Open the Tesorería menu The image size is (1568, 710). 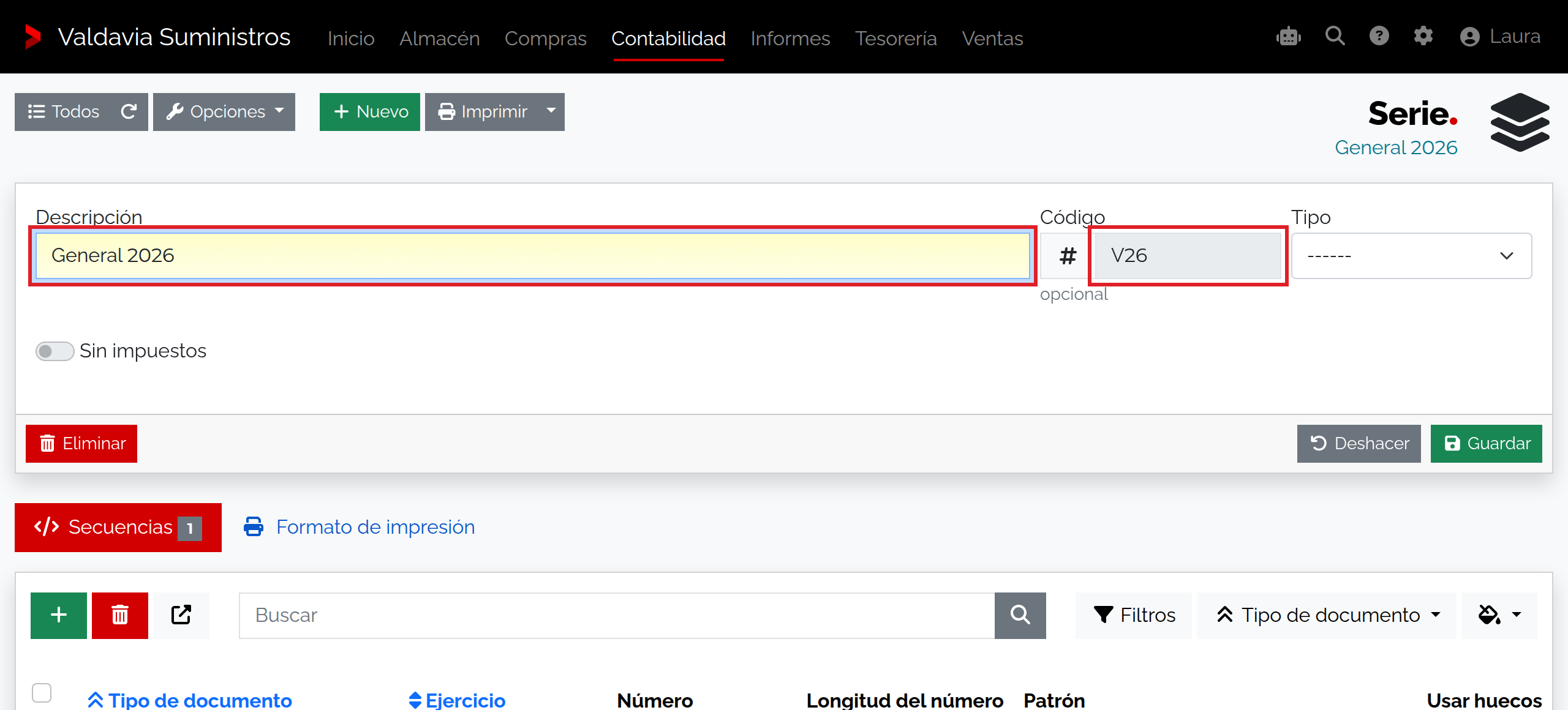(x=896, y=38)
